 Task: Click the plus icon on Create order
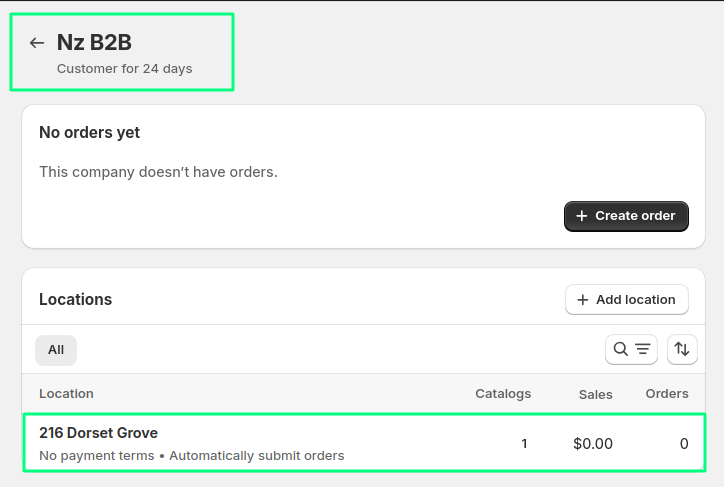[x=582, y=216]
